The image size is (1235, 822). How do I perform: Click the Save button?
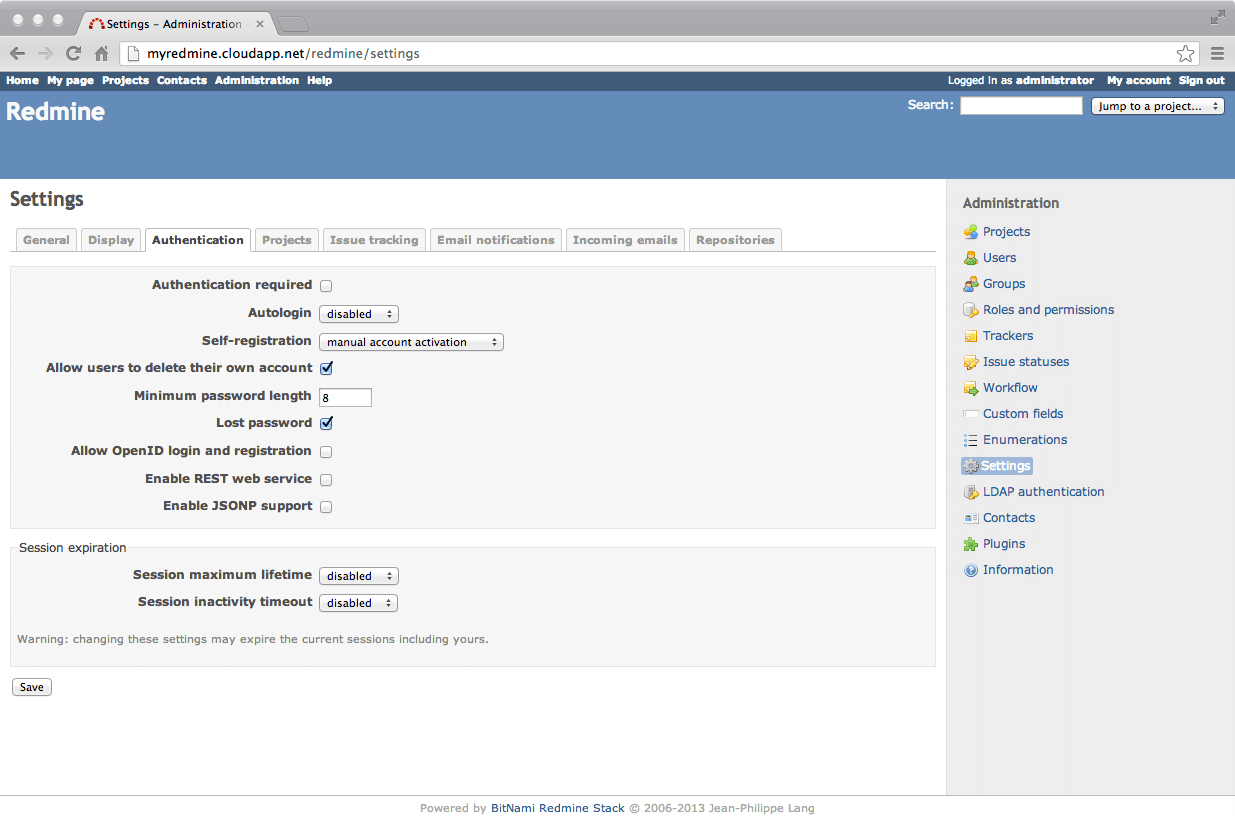(x=31, y=686)
